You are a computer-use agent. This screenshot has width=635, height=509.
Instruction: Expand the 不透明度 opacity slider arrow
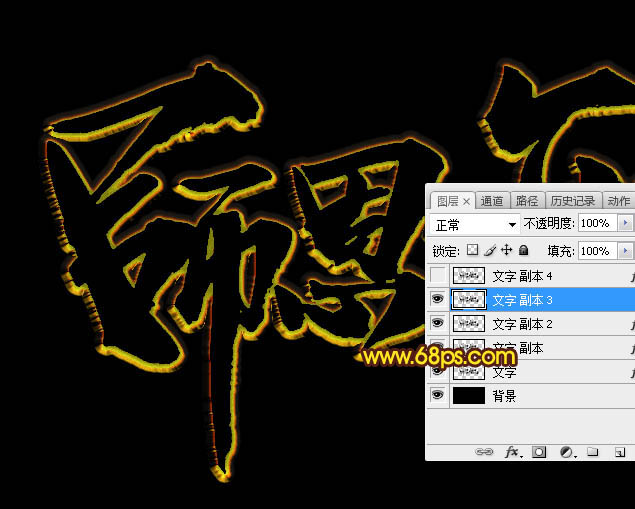pyautogui.click(x=625, y=223)
